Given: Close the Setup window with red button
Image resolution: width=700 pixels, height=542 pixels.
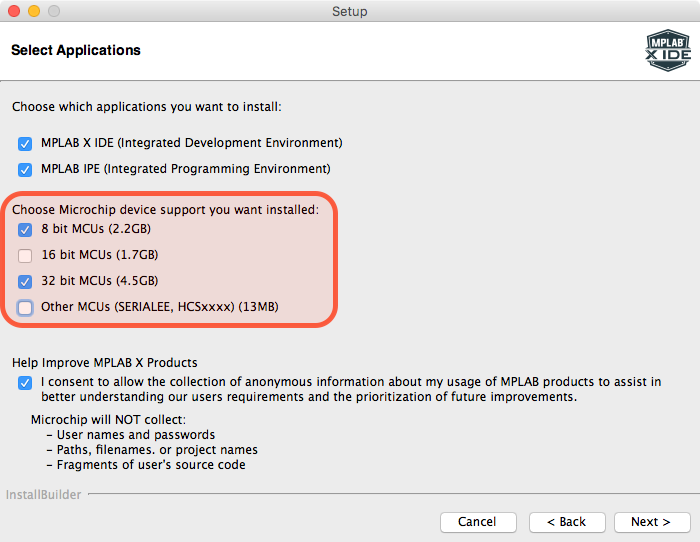Looking at the screenshot, I should pyautogui.click(x=14, y=12).
